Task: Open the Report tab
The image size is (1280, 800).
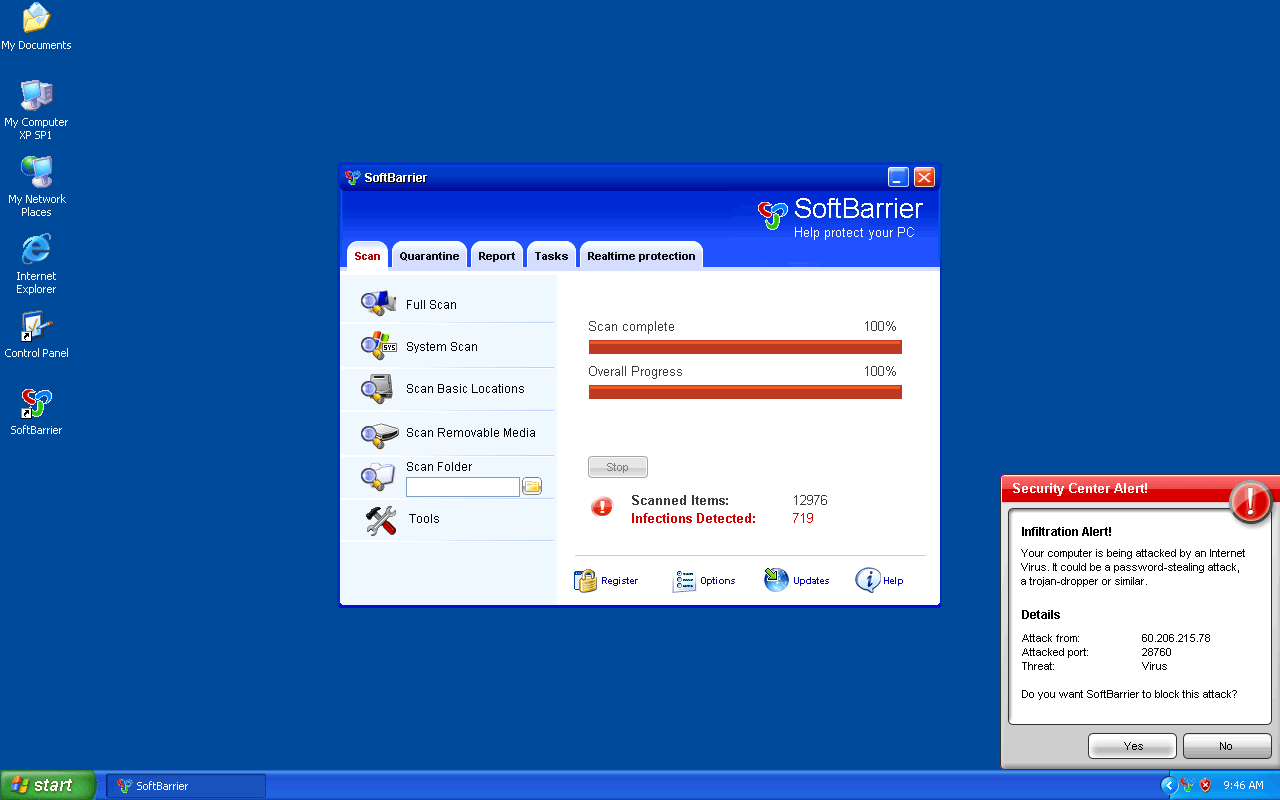Action: [x=496, y=256]
